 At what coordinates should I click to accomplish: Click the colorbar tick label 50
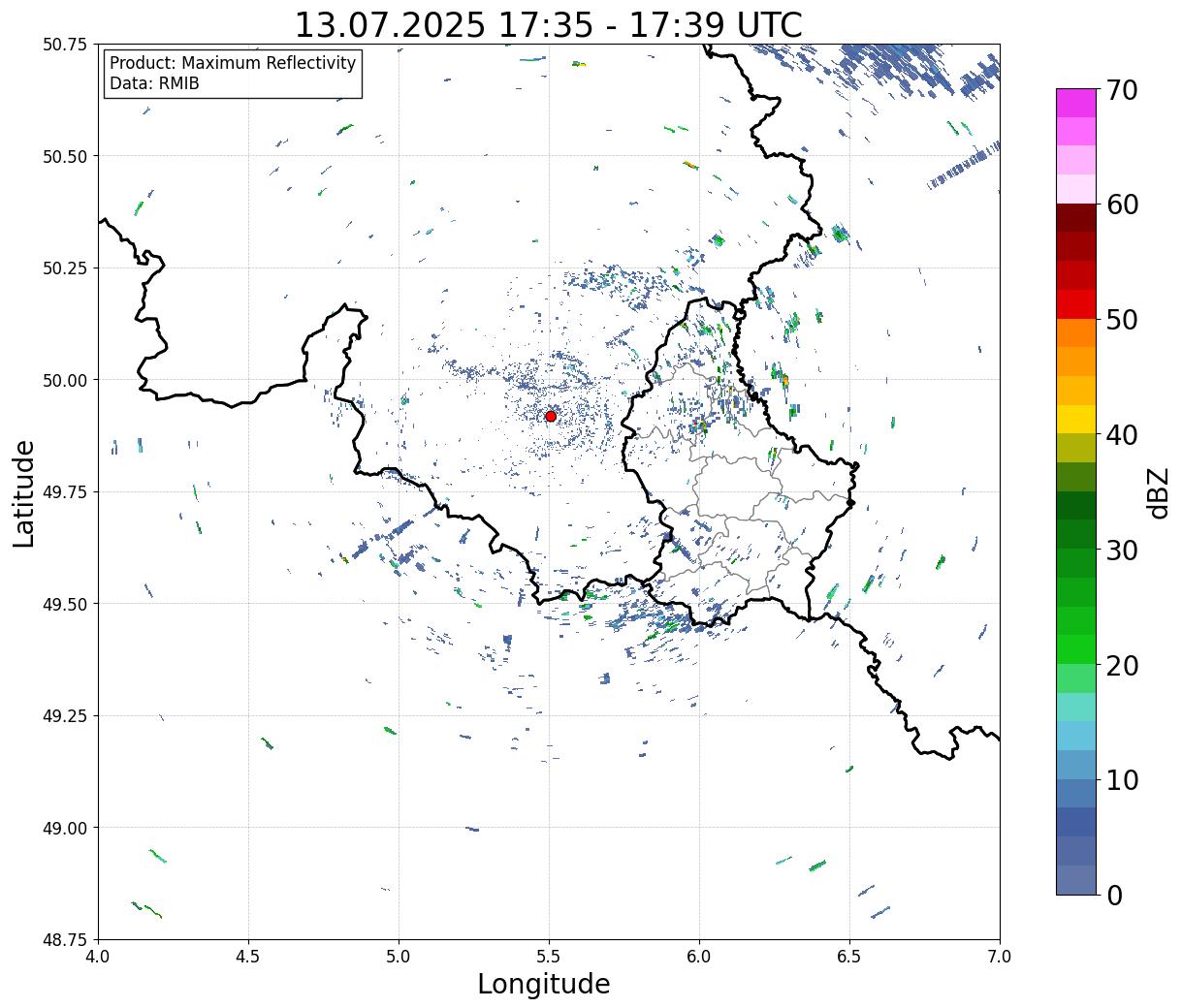pyautogui.click(x=1122, y=320)
